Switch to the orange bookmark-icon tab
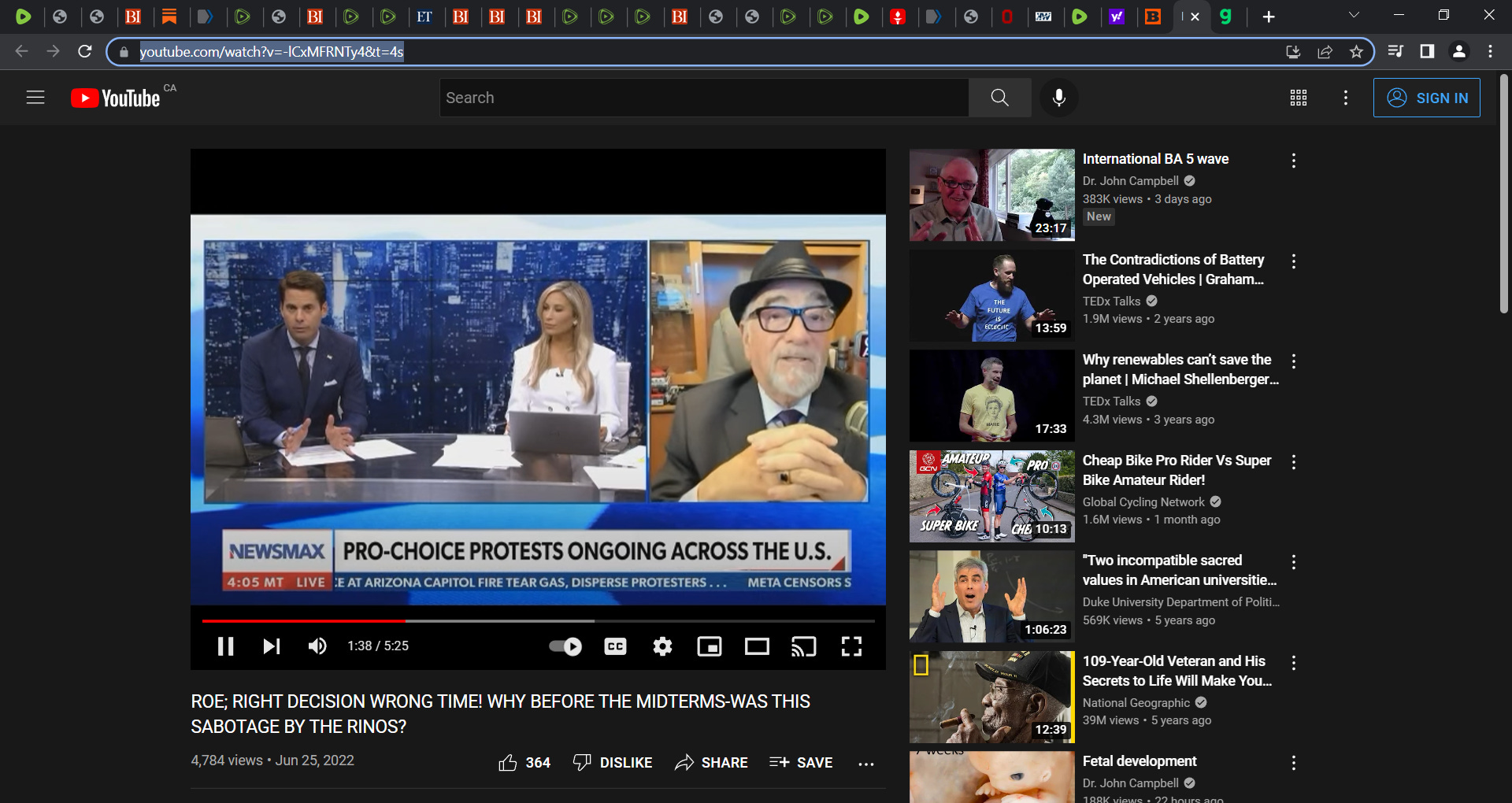 pos(169,17)
